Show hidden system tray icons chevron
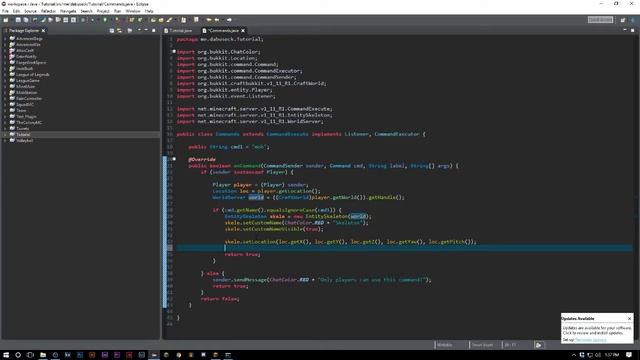Screen dimensions: 640x360 pyautogui.click(x=573, y=355)
